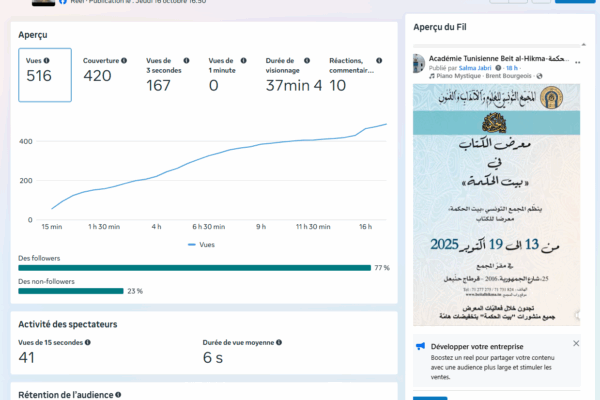Click the Couverture info icon
Screen dimensions: 600x400
coord(124,60)
